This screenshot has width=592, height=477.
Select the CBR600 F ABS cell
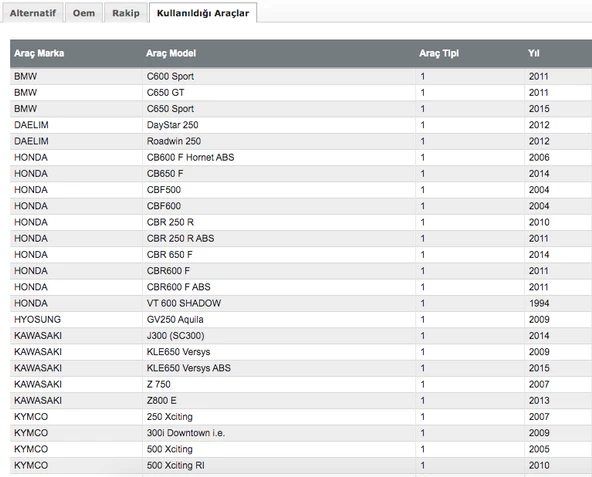click(x=279, y=287)
